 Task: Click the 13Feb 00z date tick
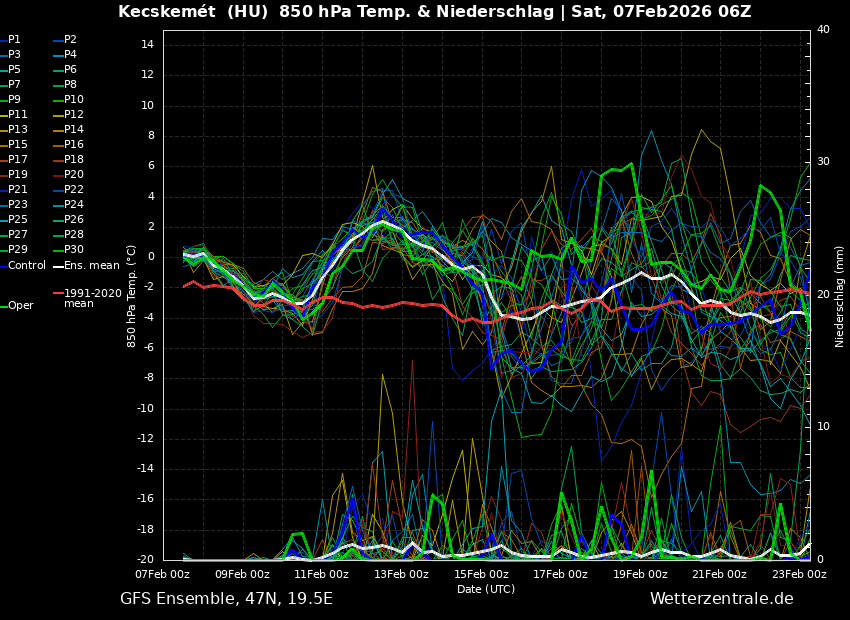point(401,574)
